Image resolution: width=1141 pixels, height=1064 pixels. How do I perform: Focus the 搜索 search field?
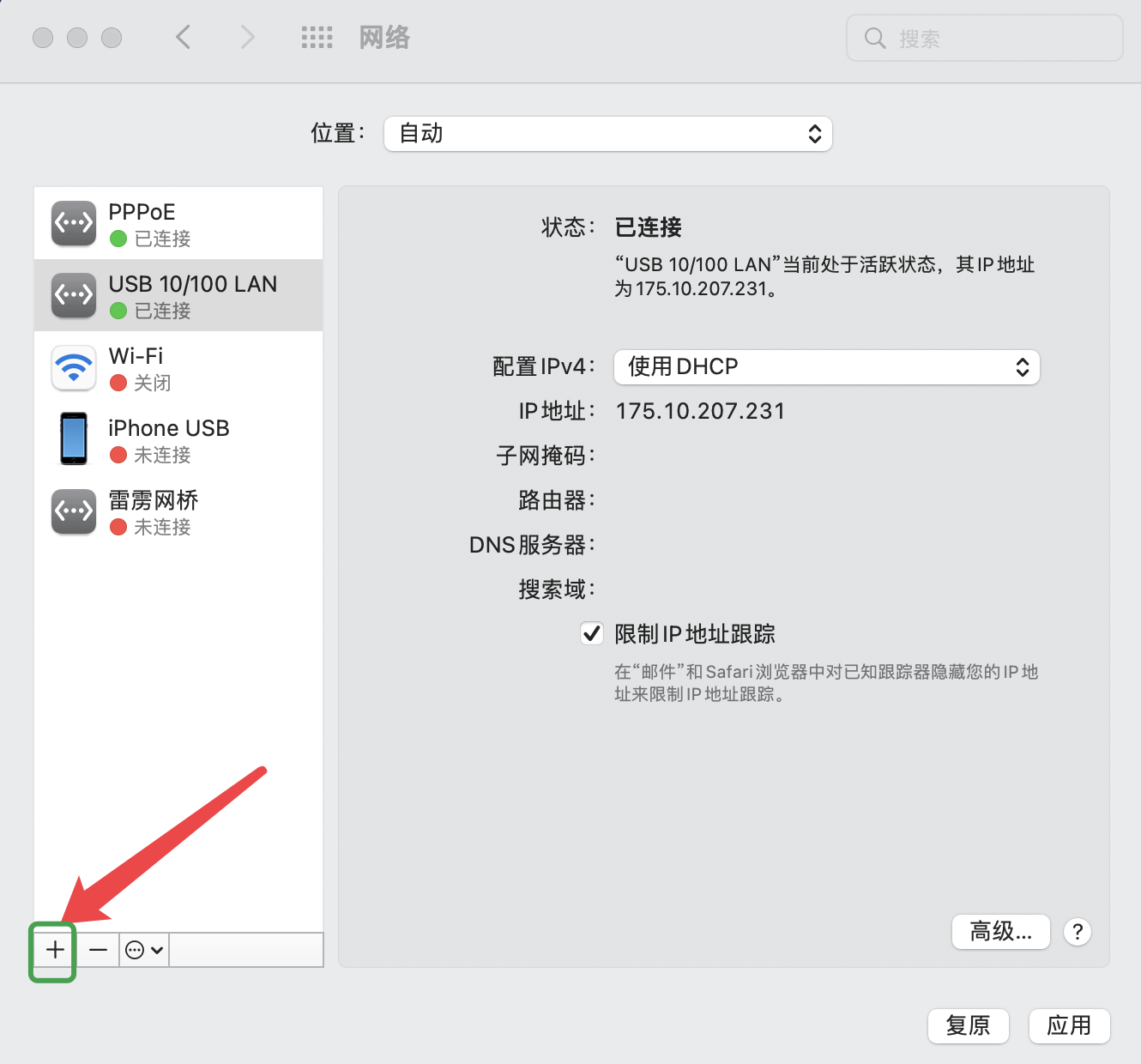(985, 38)
